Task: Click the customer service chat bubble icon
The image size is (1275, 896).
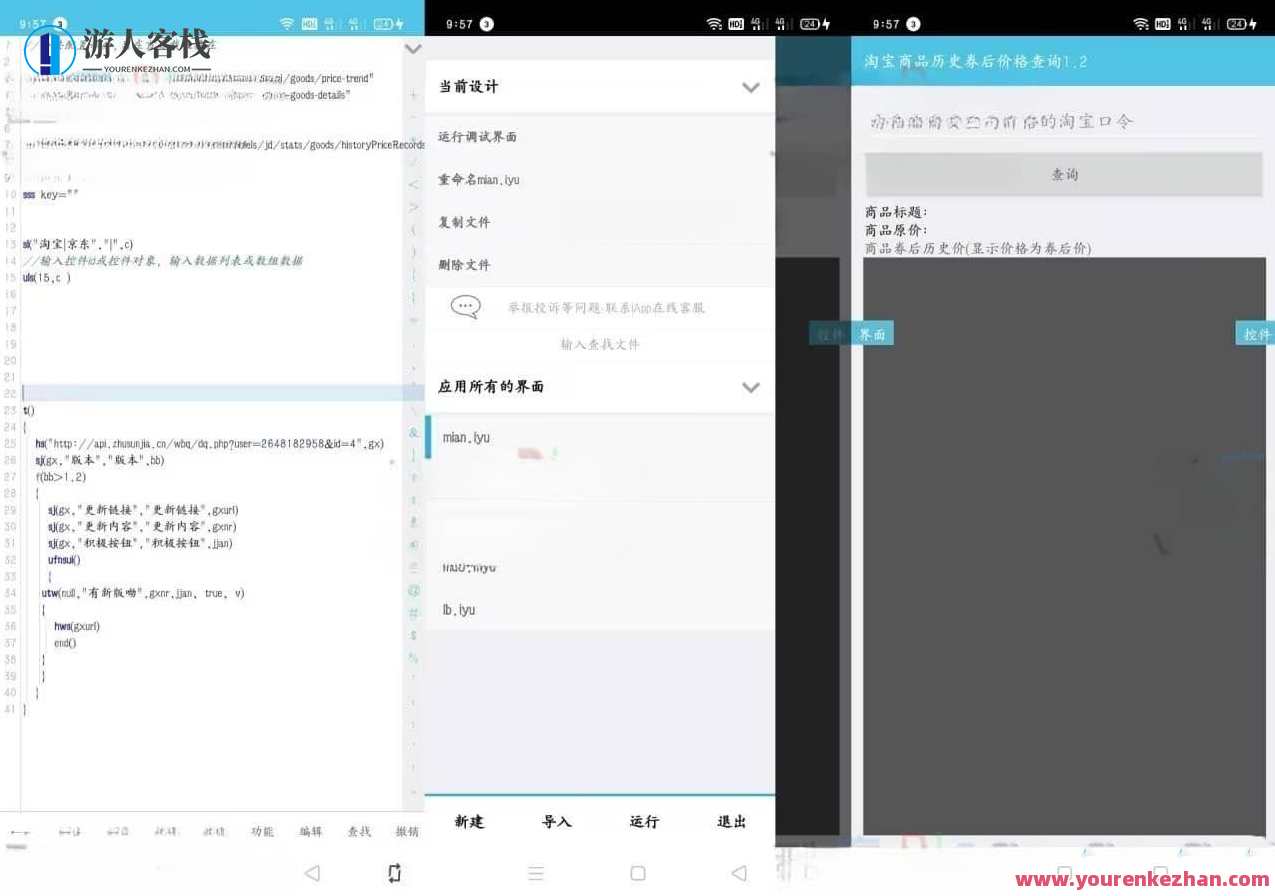Action: tap(464, 307)
